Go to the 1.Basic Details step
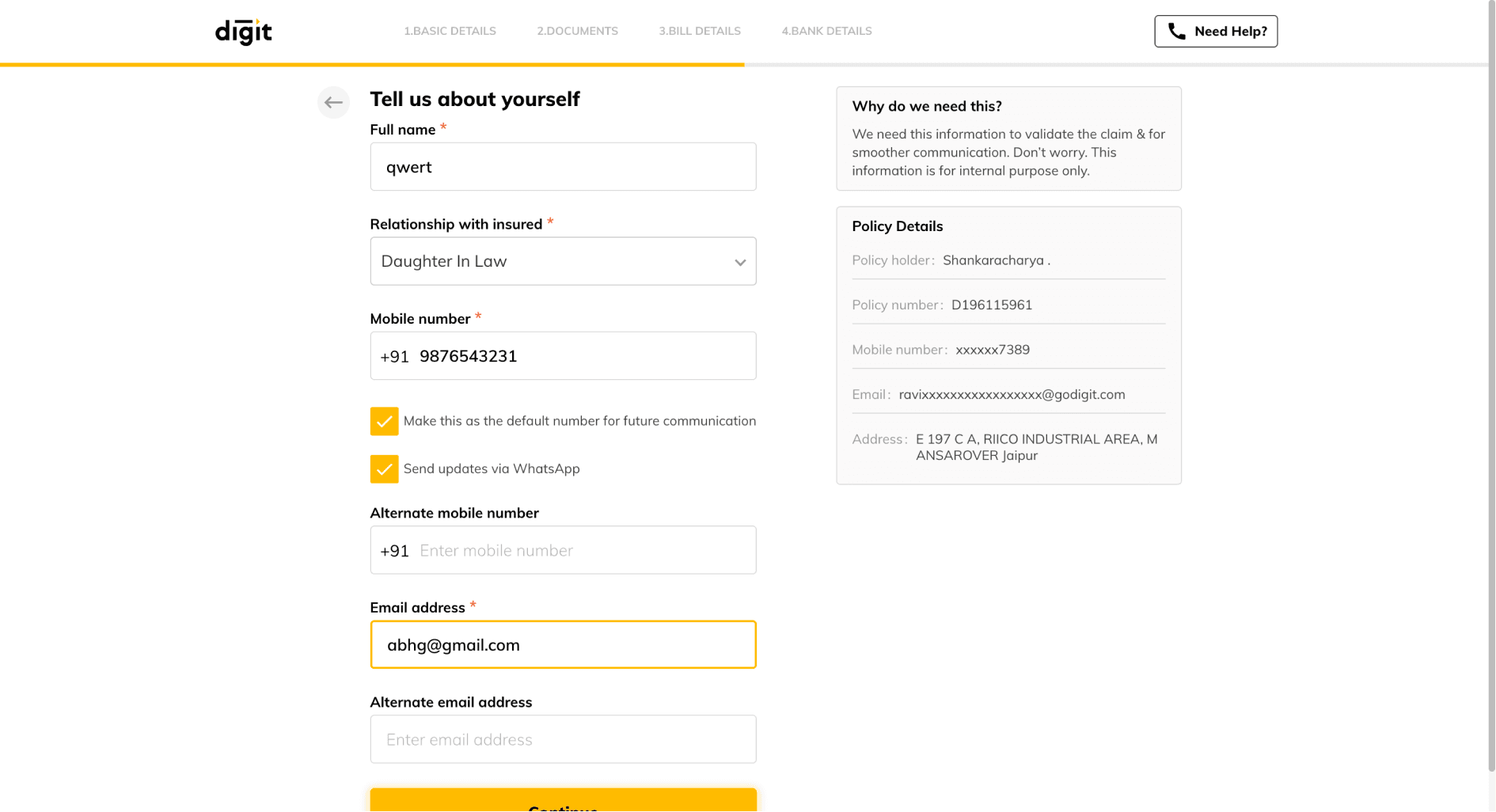 coord(450,31)
